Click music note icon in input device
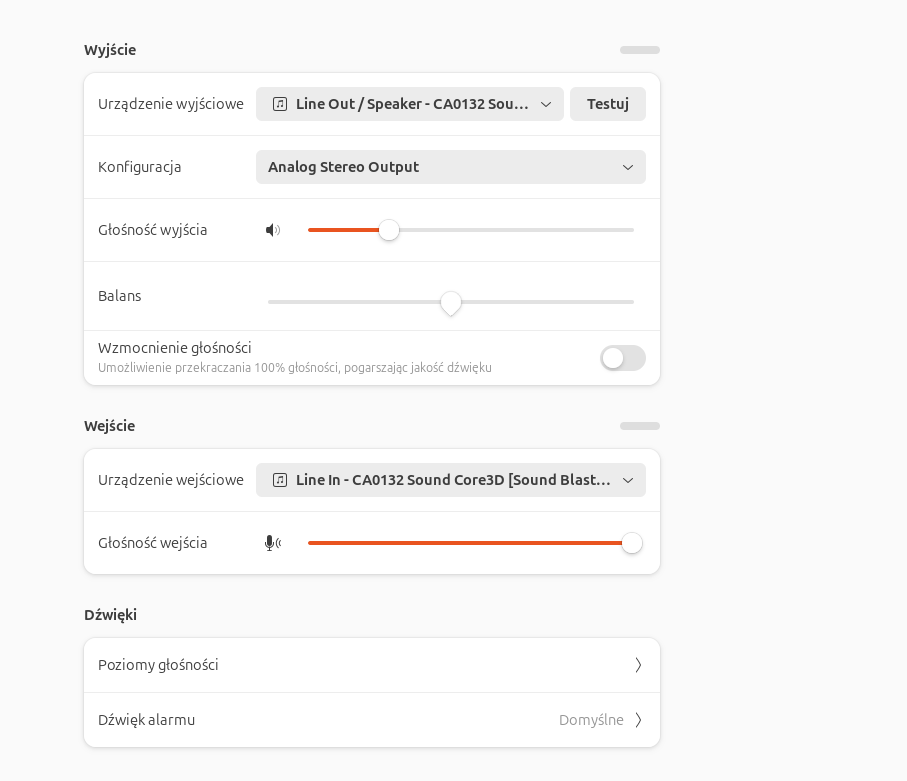This screenshot has width=907, height=781. tap(280, 480)
